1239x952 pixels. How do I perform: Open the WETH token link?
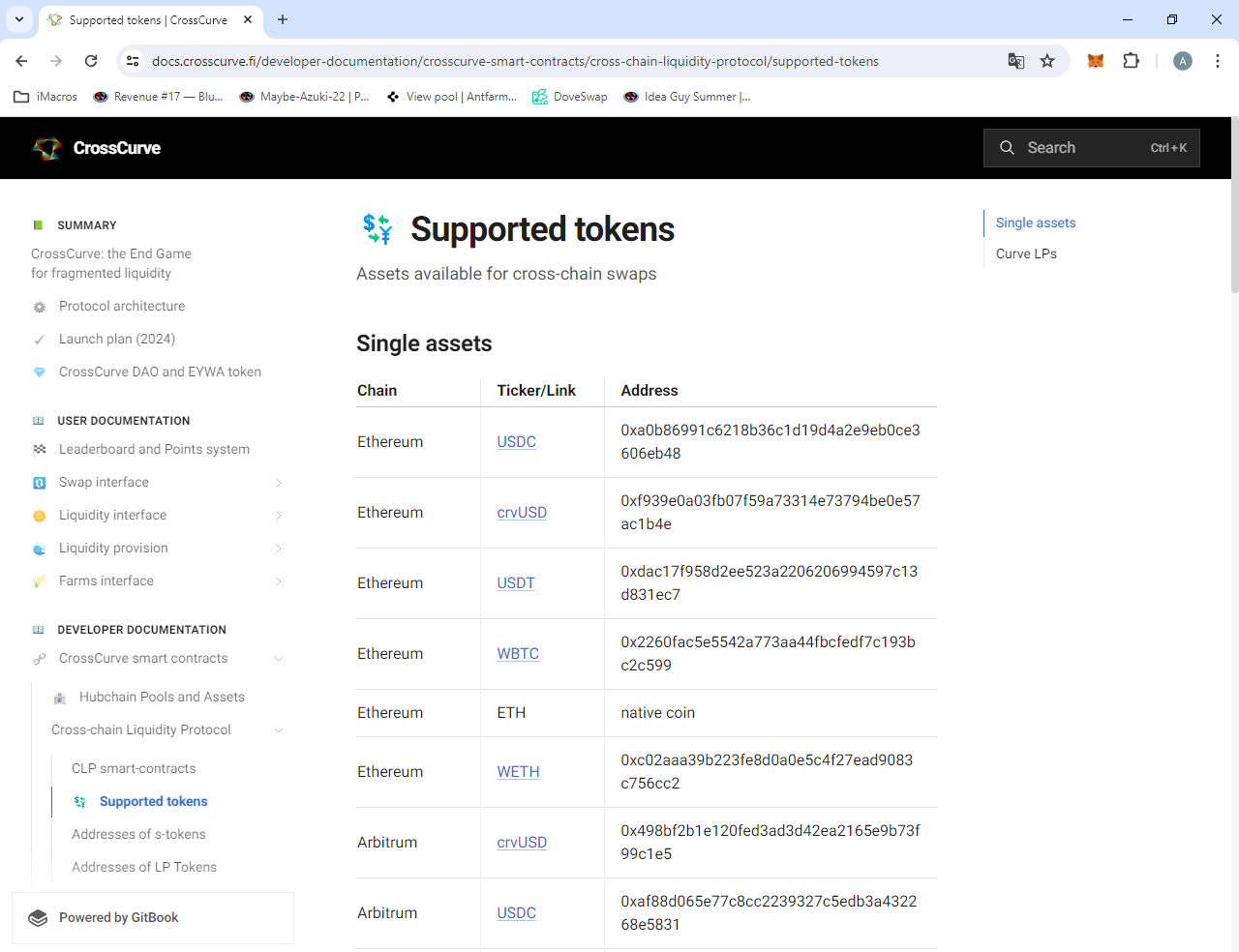(x=518, y=772)
